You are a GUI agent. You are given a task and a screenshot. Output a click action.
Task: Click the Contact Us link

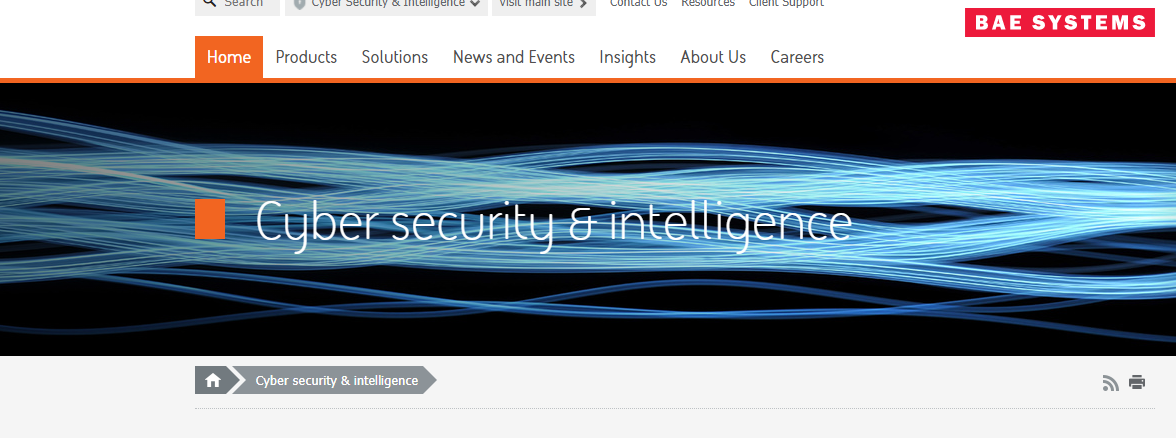click(638, 4)
